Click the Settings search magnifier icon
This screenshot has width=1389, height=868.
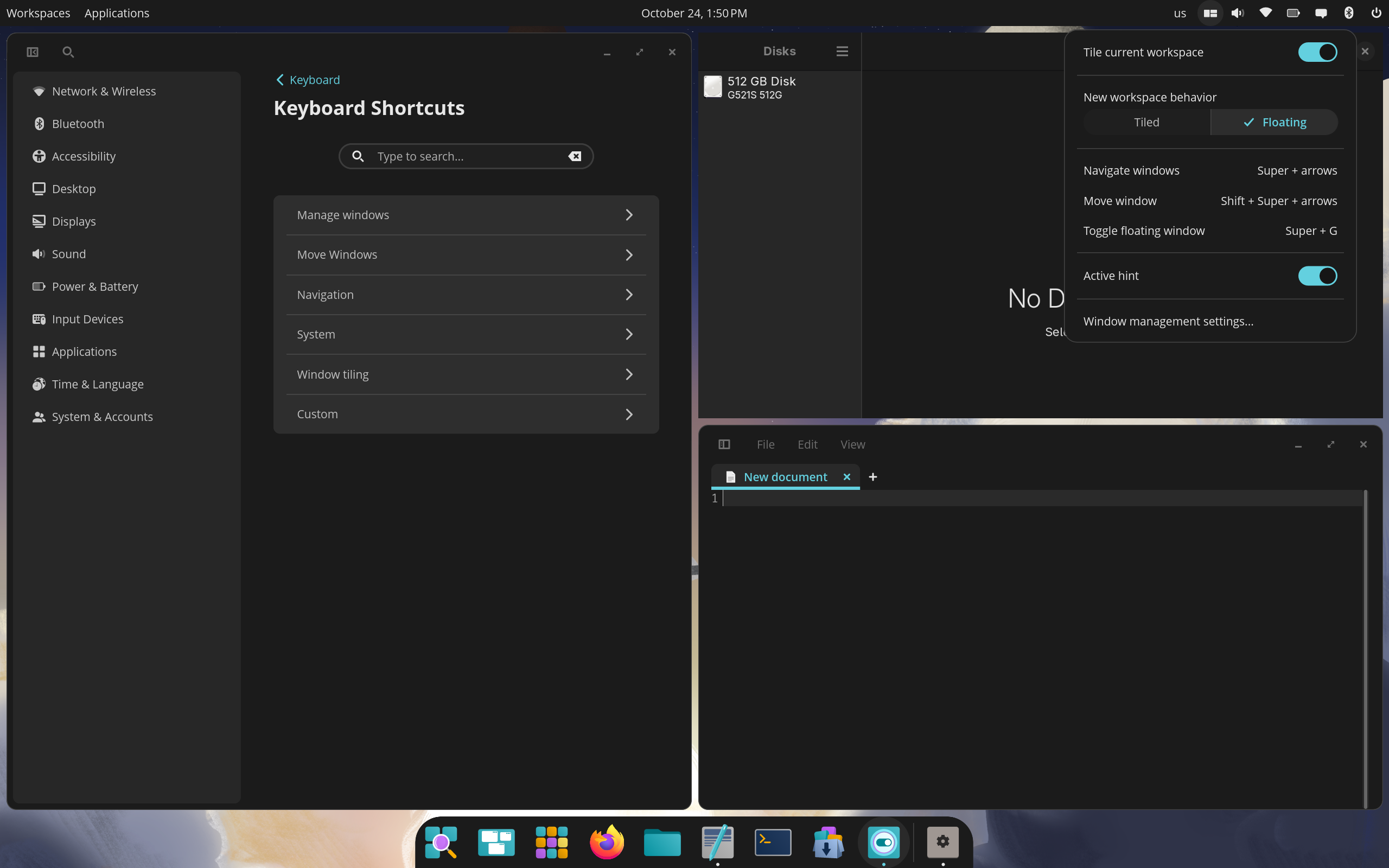tap(68, 52)
